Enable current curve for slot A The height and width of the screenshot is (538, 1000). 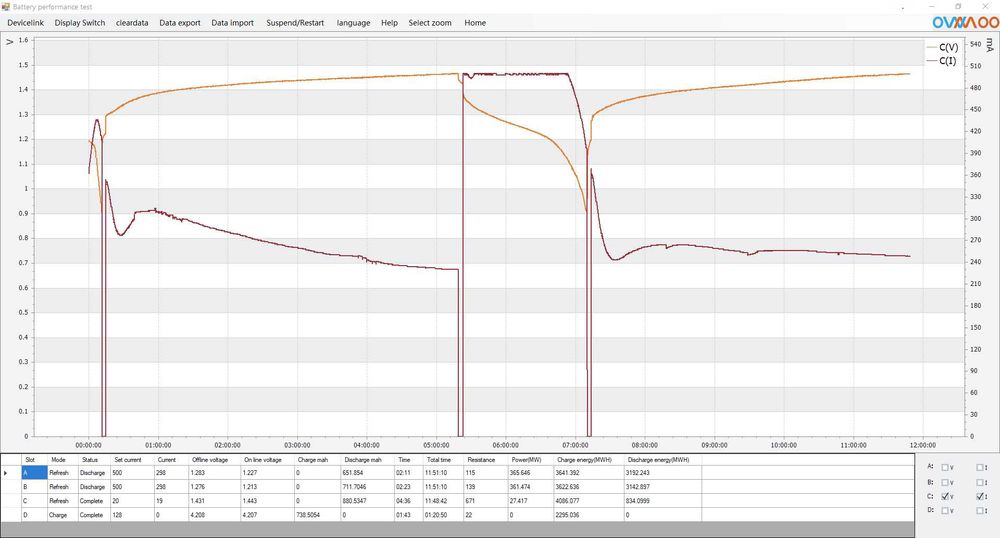coord(980,467)
